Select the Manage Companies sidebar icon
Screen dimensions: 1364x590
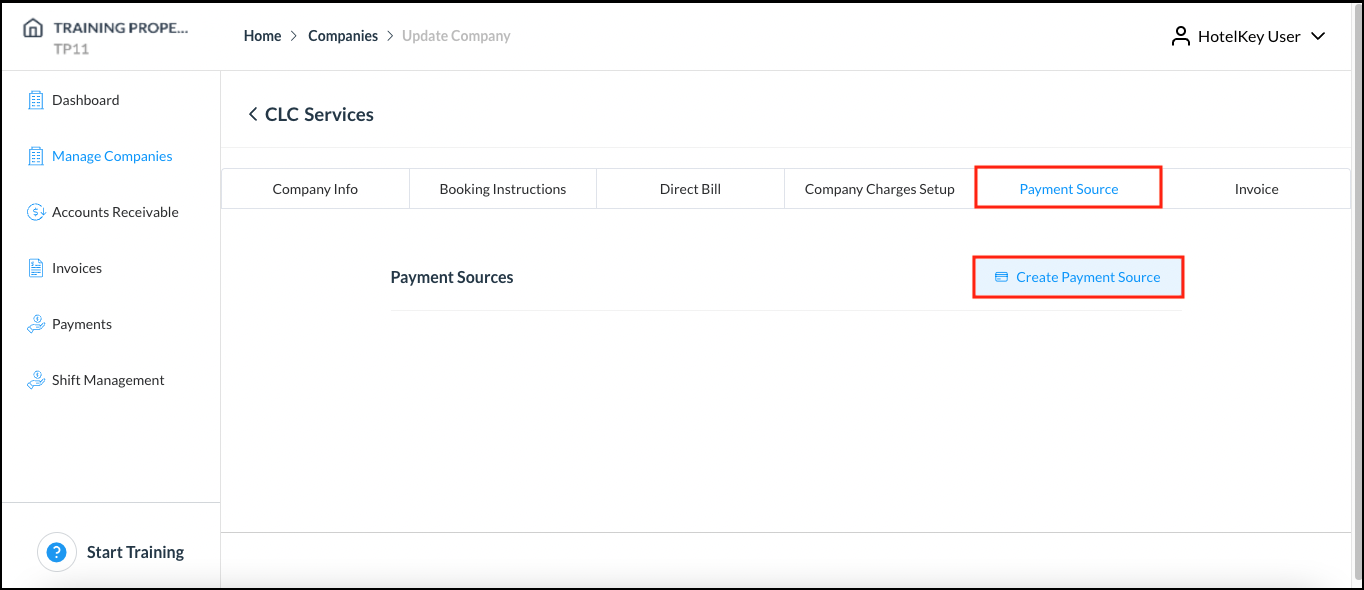pos(37,155)
